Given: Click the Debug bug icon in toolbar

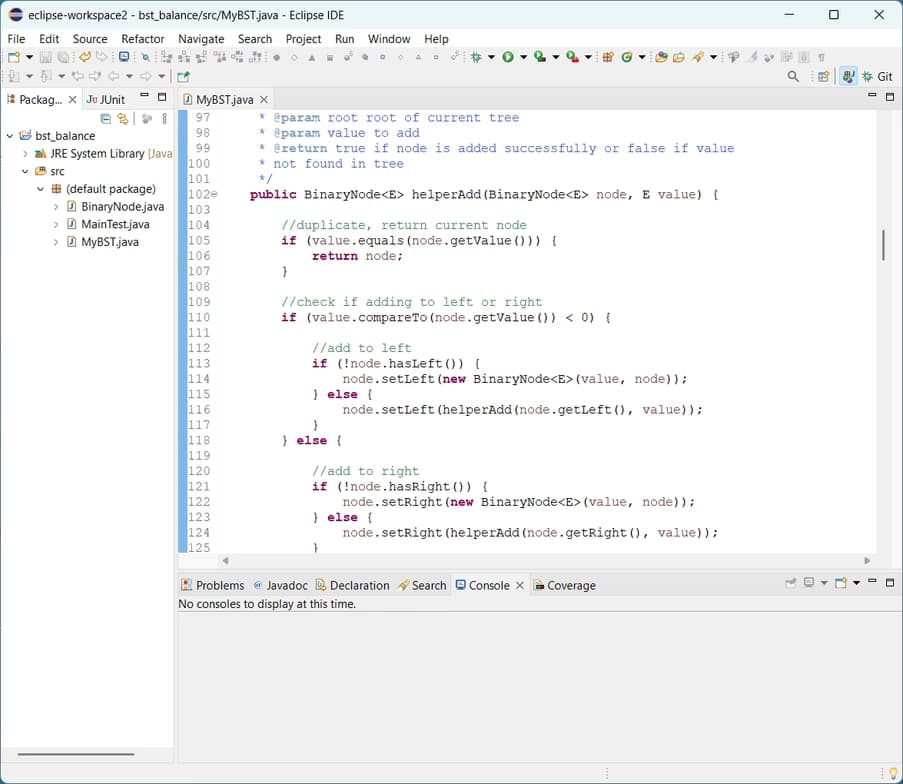Looking at the screenshot, I should click(476, 57).
